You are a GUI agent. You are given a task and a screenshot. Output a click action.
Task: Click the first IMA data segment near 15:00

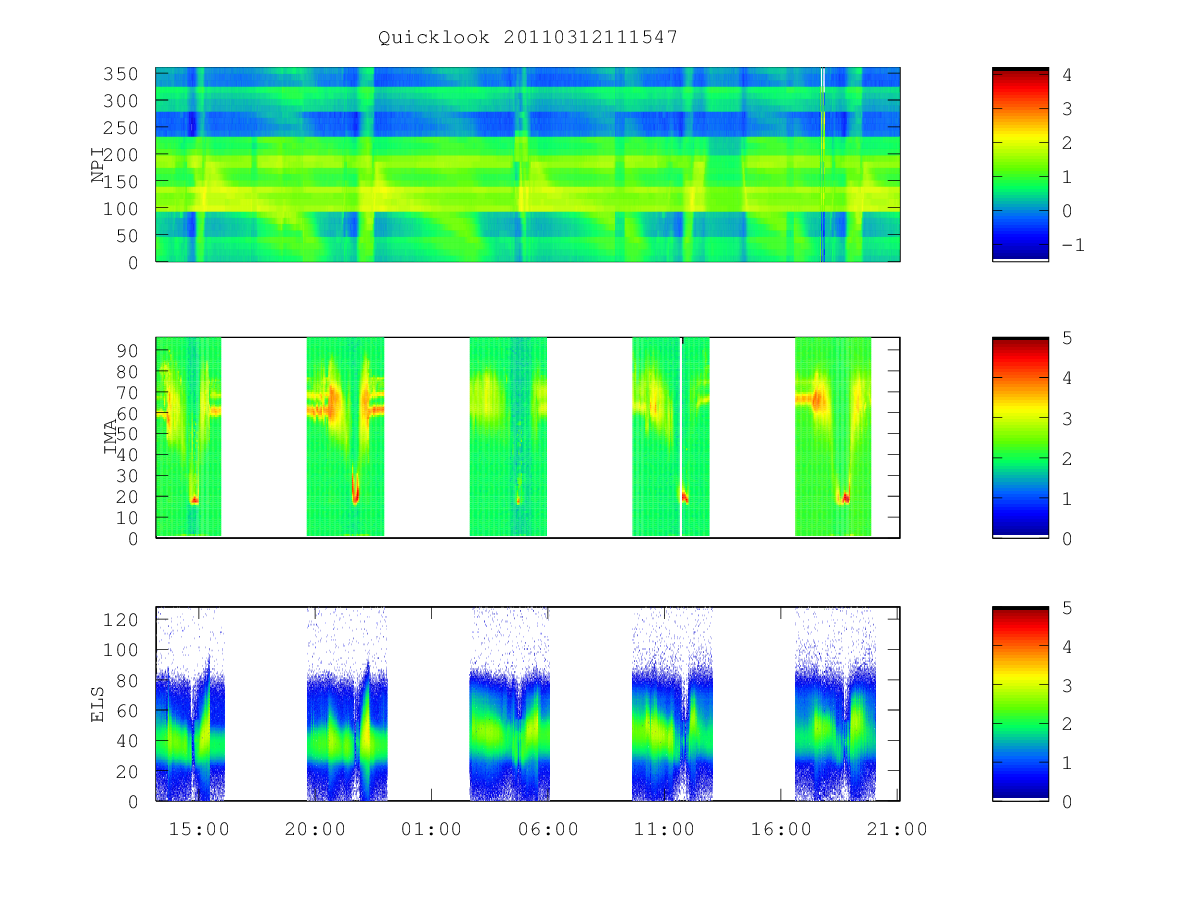pyautogui.click(x=189, y=437)
